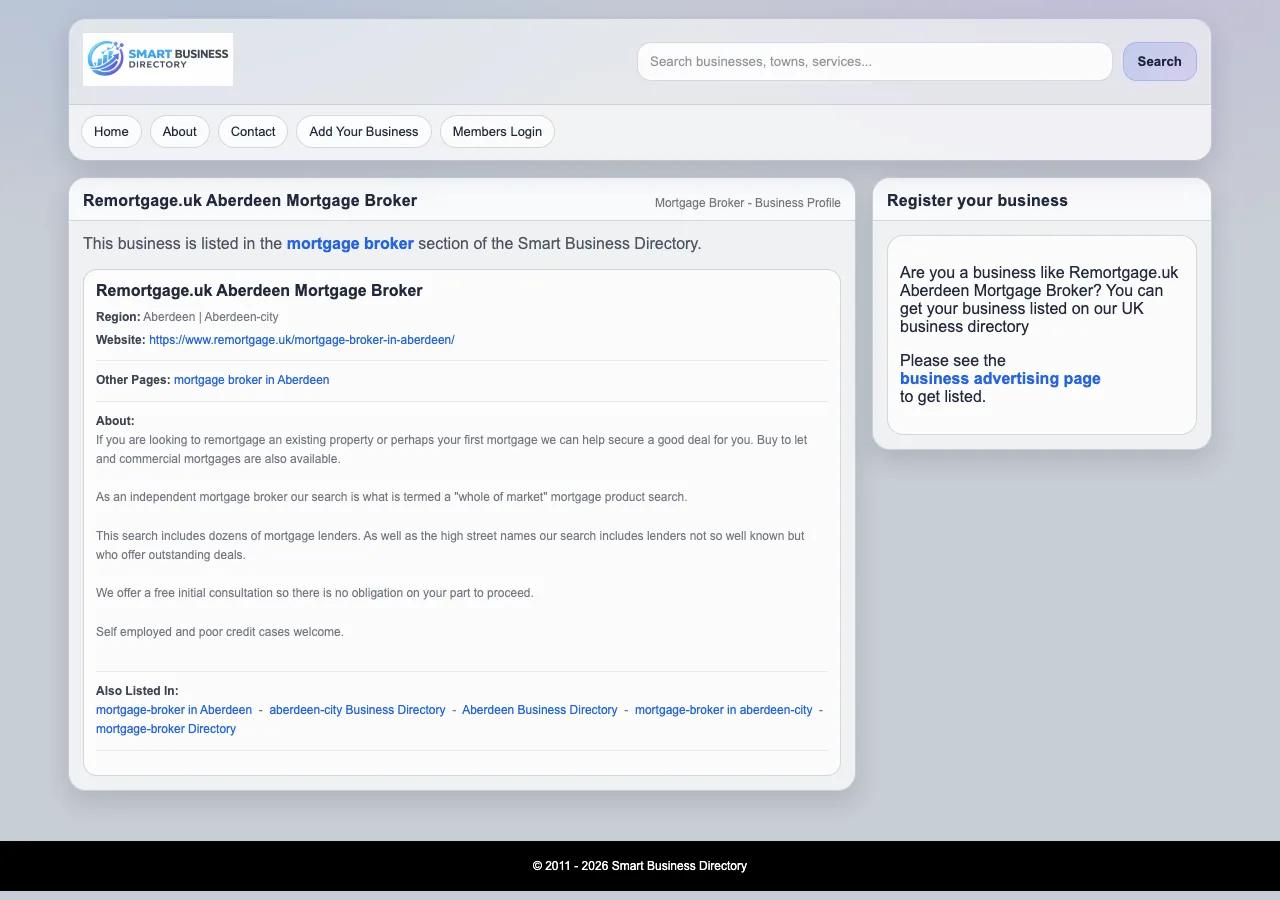
Task: Open Members Login
Action: (497, 131)
